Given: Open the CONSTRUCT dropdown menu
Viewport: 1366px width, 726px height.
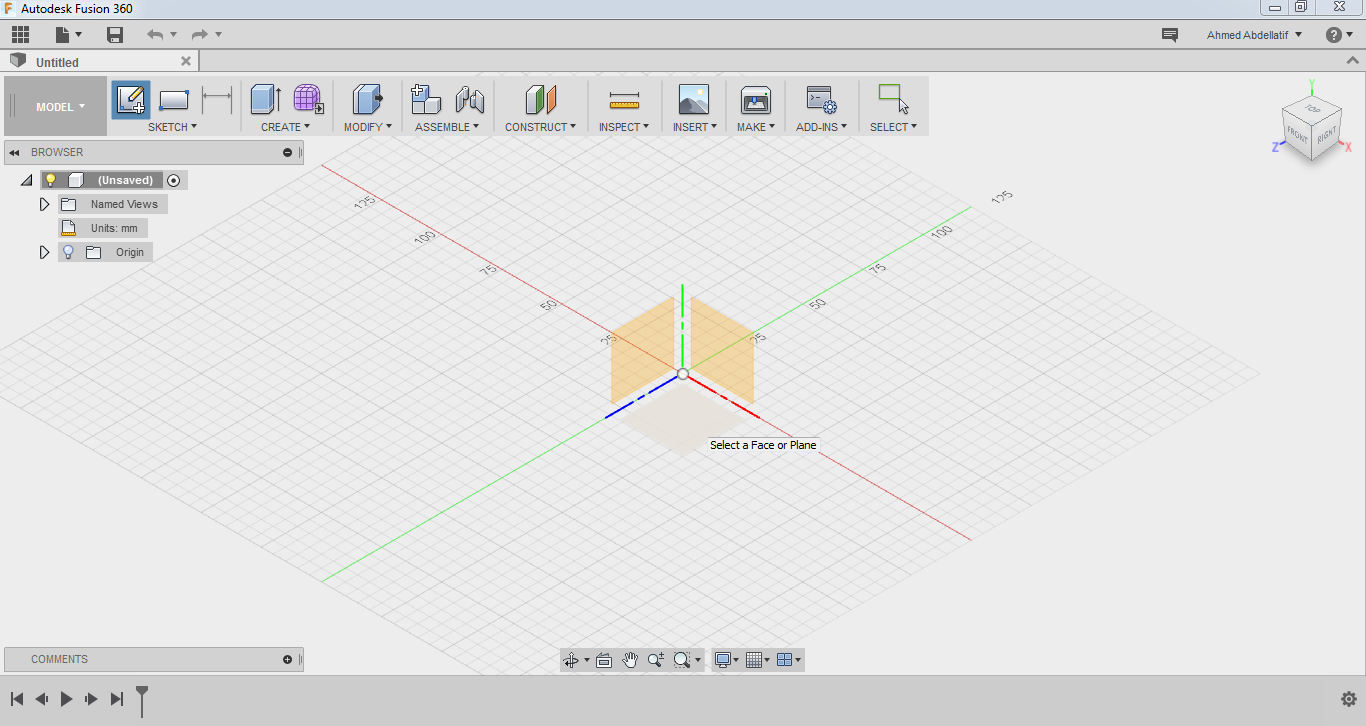Looking at the screenshot, I should coord(540,127).
